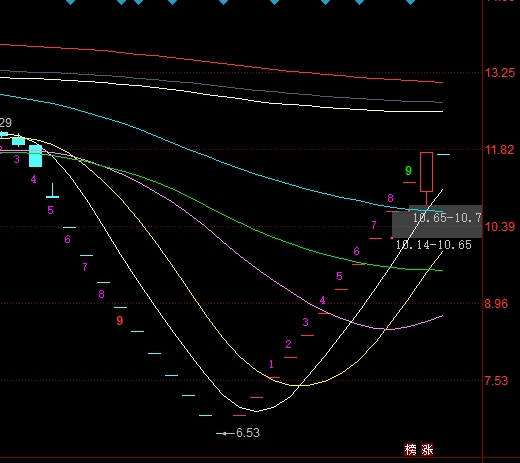Select the magenta 1 marker near the bottom
520x463 pixels.
[x=271, y=364]
